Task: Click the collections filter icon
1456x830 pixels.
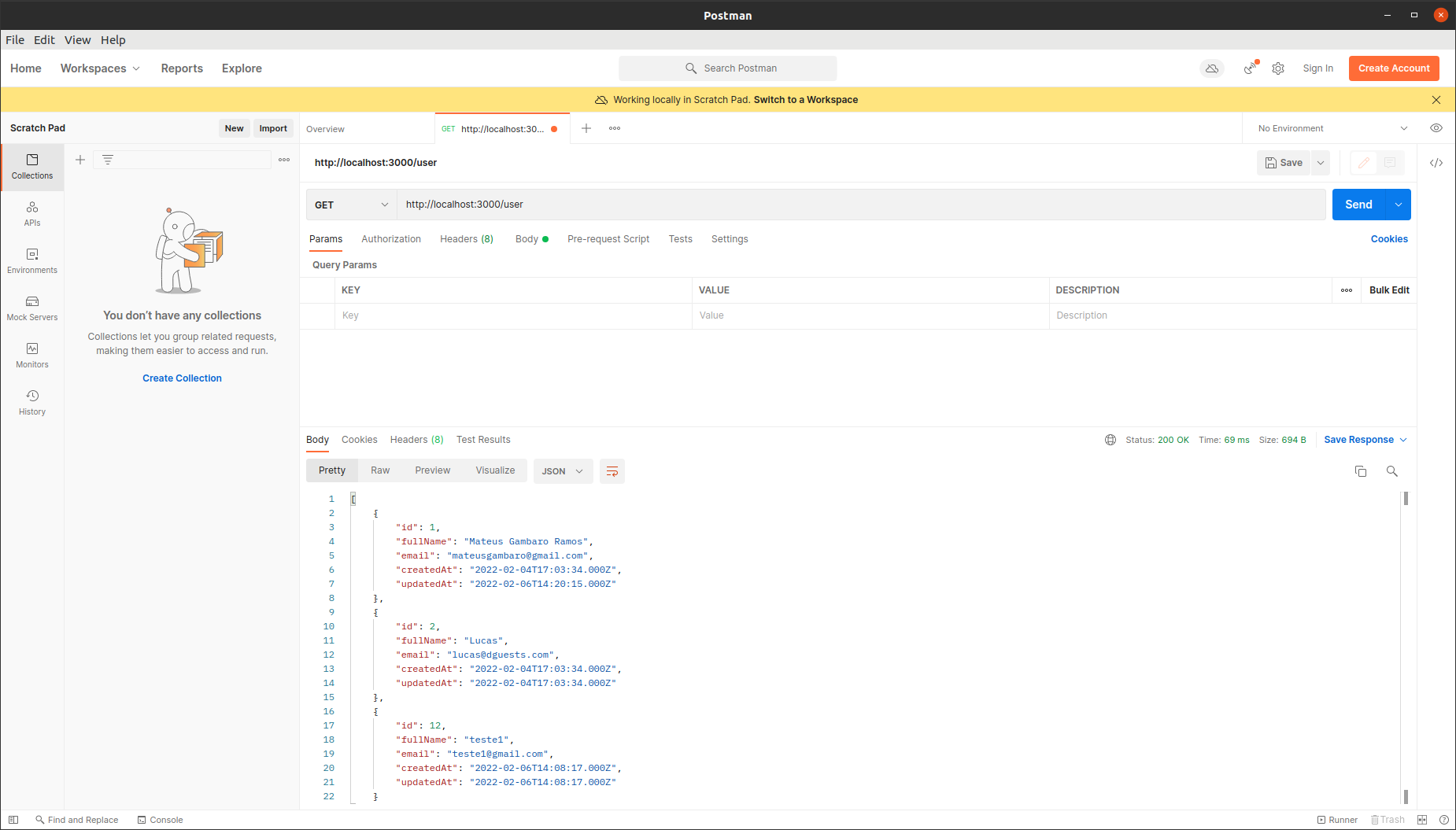Action: (x=108, y=160)
